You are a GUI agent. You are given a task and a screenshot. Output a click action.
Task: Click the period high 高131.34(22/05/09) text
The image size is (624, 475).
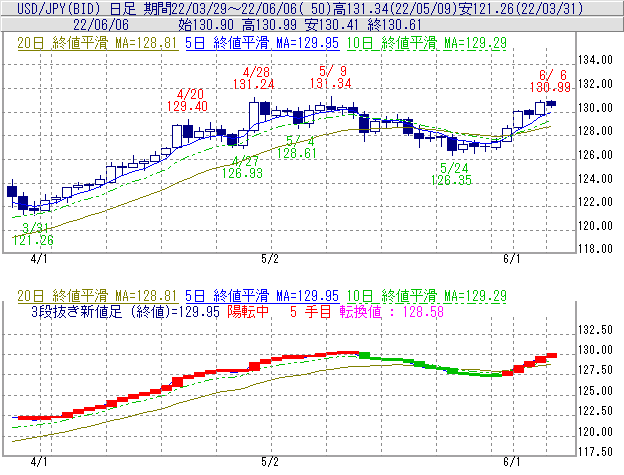pyautogui.click(x=395, y=8)
